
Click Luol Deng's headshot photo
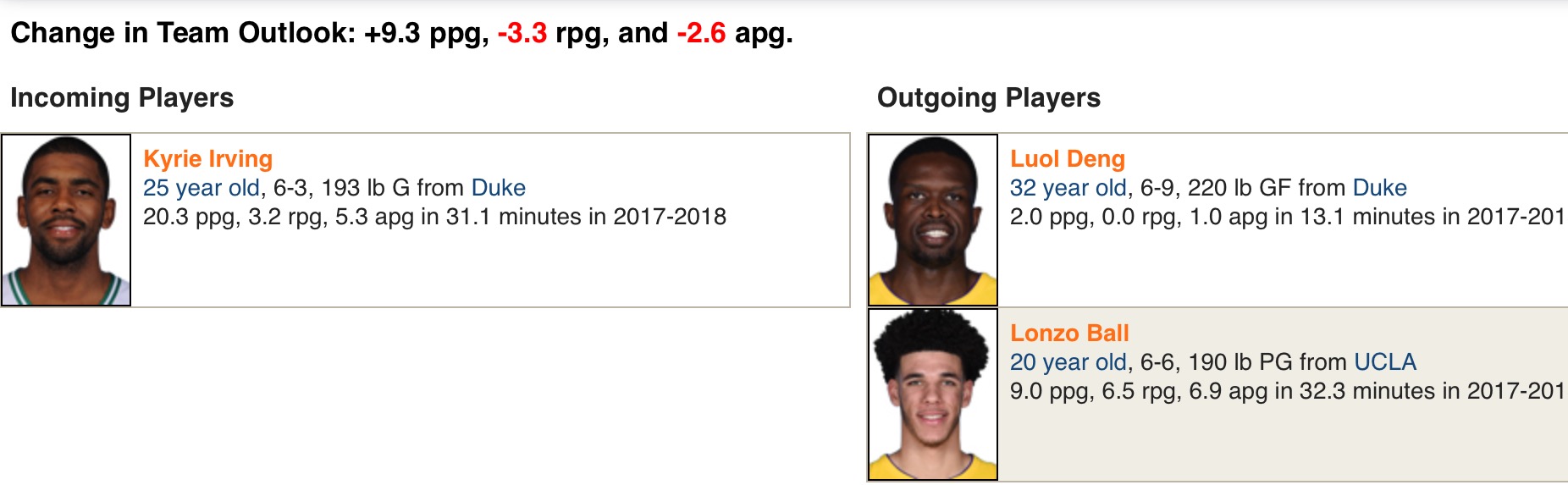[933, 220]
